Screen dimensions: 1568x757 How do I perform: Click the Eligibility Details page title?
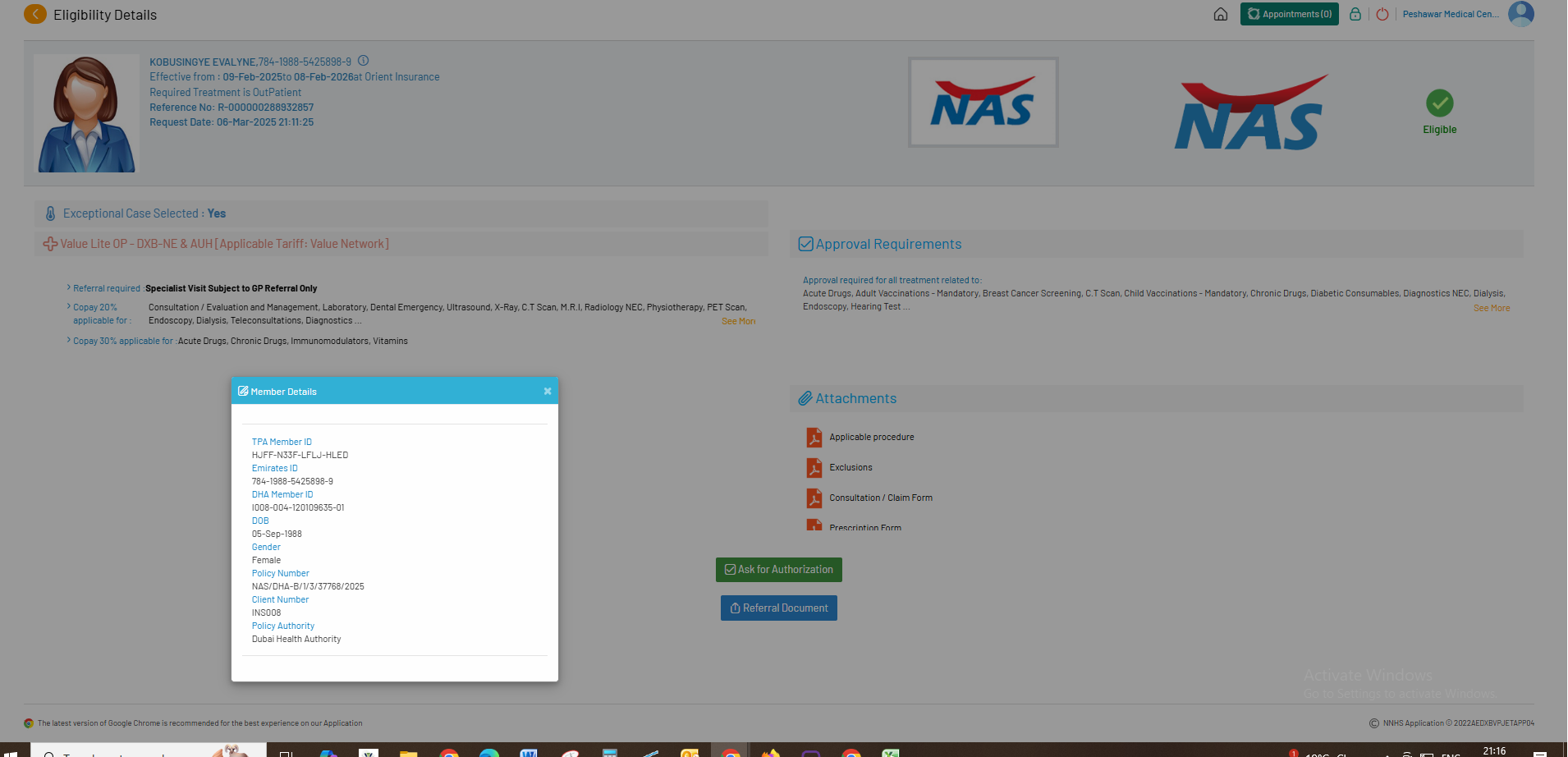click(x=105, y=15)
